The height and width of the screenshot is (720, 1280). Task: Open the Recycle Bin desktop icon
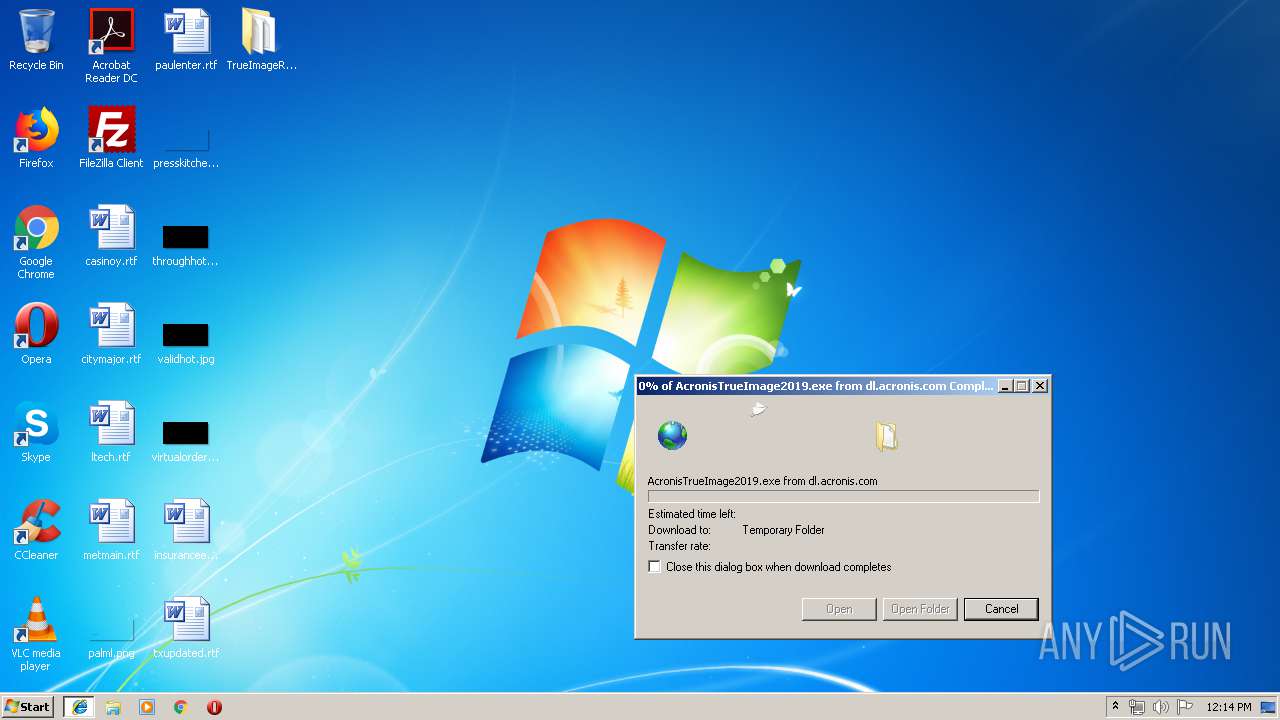coord(36,41)
